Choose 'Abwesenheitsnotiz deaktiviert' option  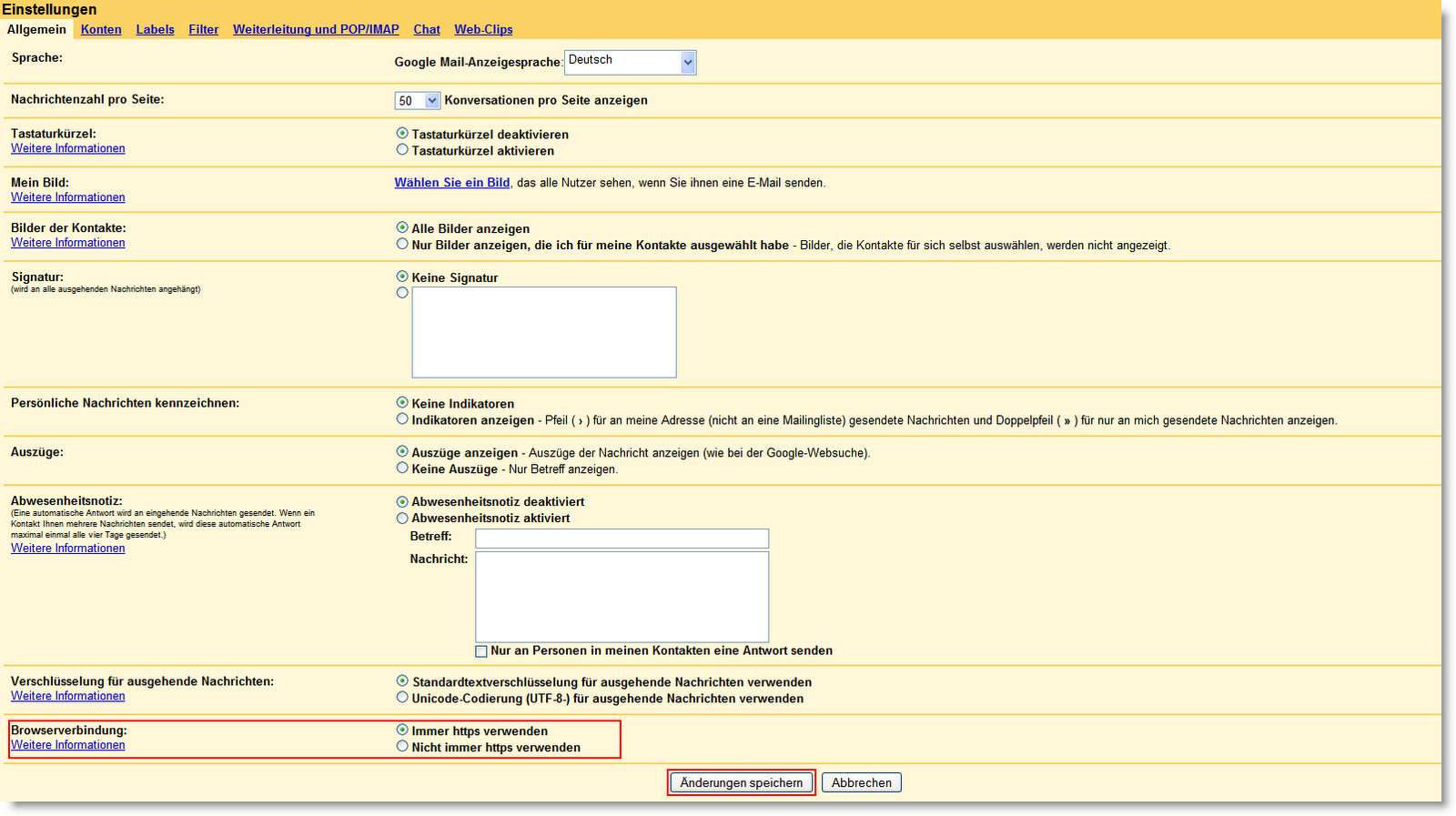coord(402,501)
